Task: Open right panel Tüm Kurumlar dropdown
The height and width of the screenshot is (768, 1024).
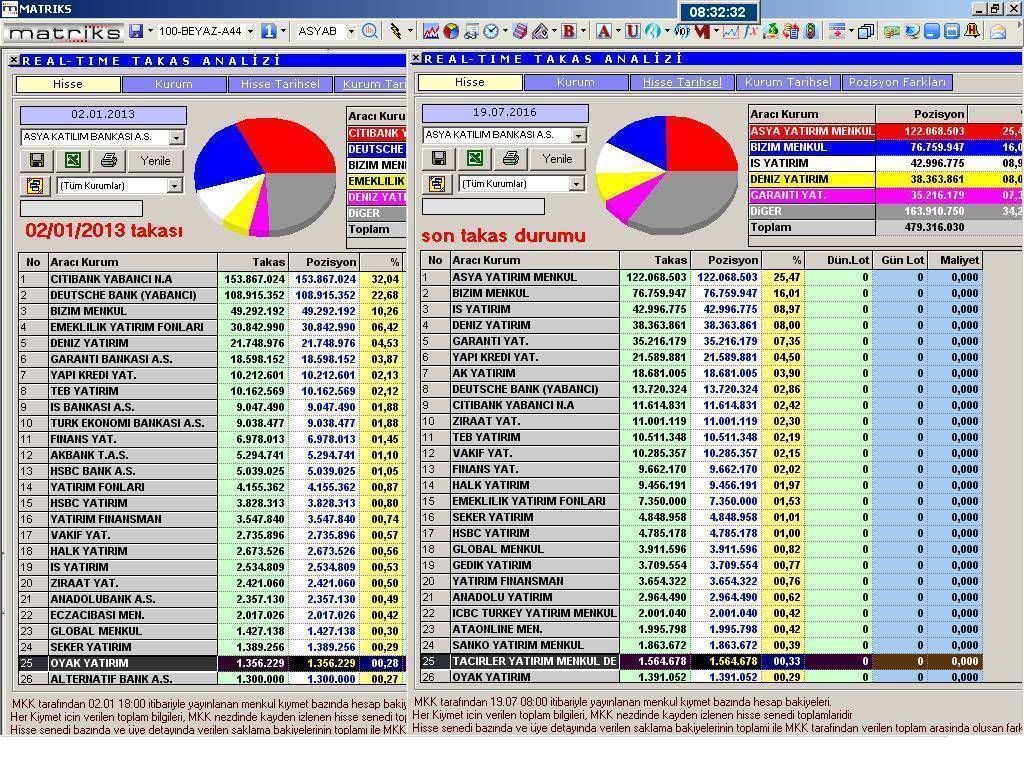Action: (x=576, y=184)
